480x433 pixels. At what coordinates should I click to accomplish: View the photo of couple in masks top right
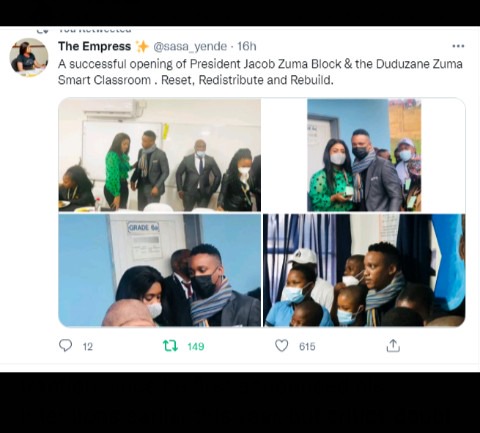tap(364, 155)
